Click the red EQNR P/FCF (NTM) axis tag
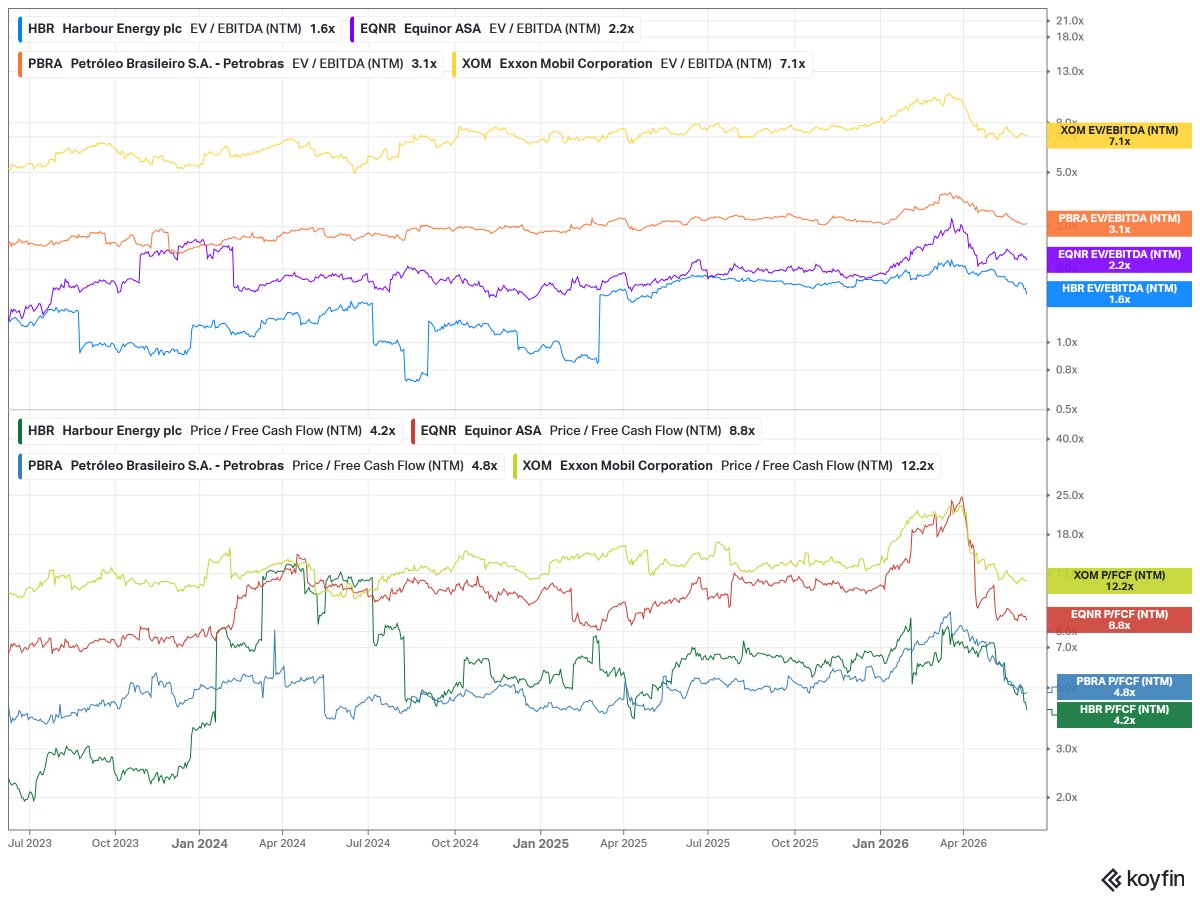The image size is (1200, 900). [1119, 619]
